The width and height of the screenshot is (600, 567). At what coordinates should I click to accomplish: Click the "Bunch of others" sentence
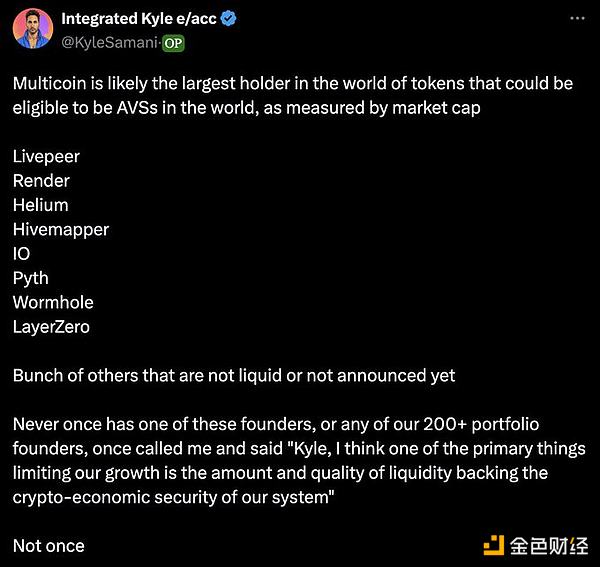[234, 375]
